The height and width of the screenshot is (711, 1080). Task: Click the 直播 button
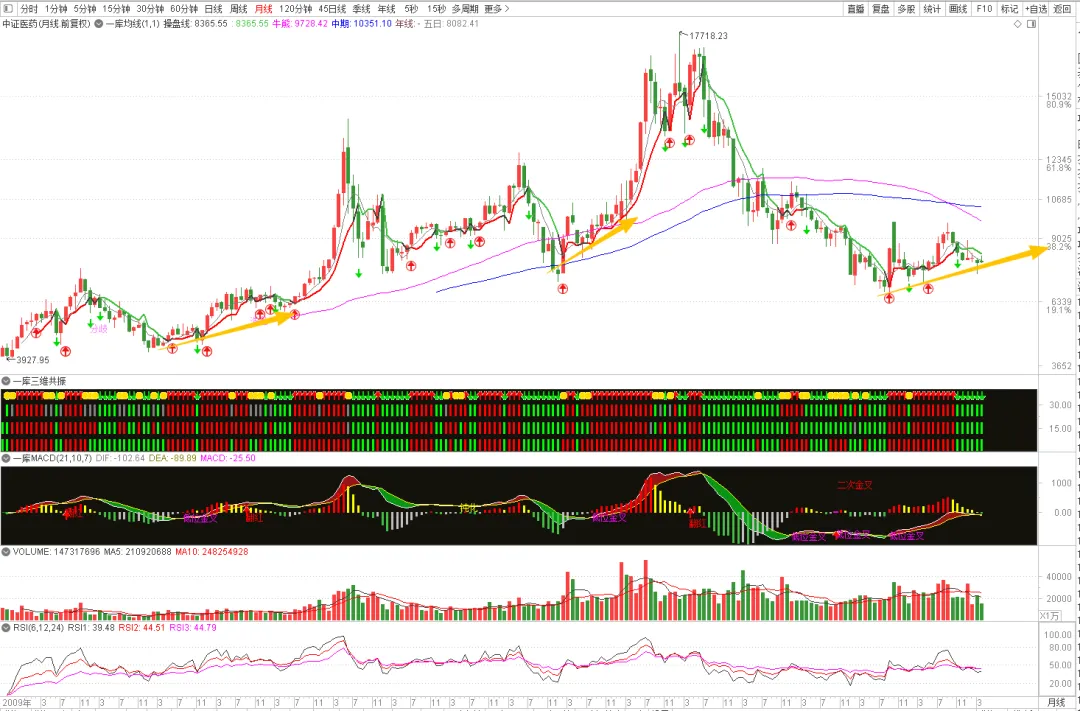click(x=855, y=9)
